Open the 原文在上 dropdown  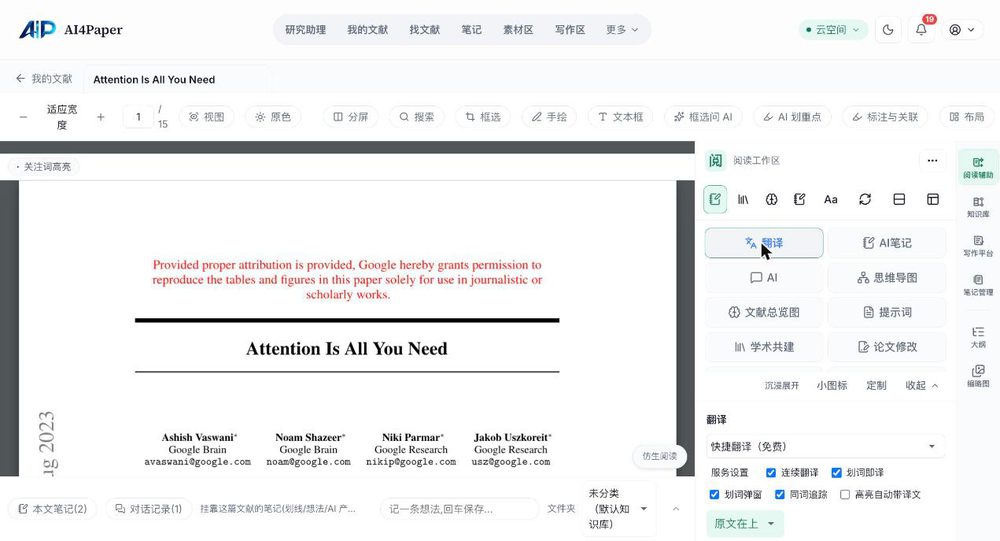745,524
